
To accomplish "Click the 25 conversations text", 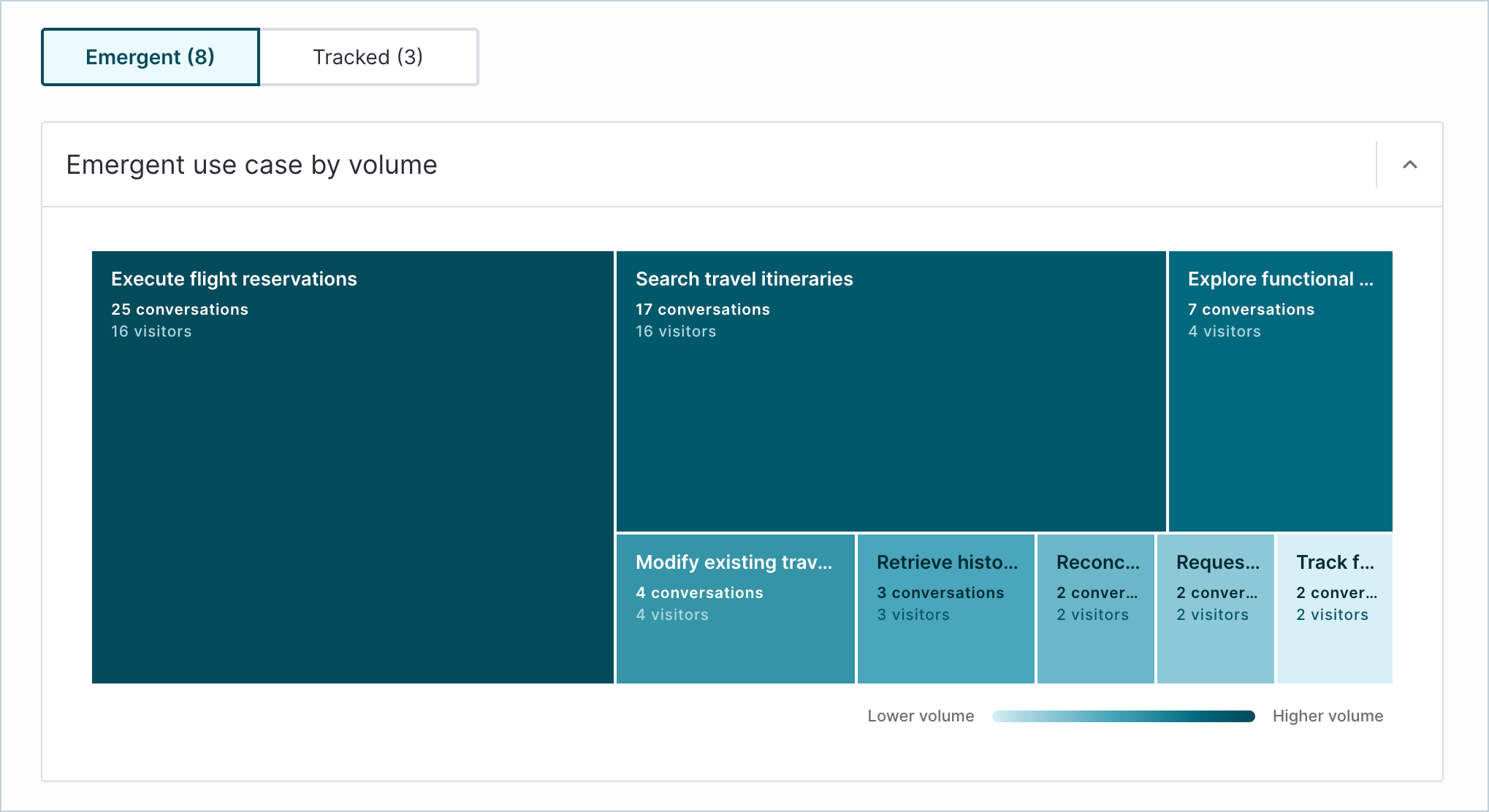I will pyautogui.click(x=180, y=310).
